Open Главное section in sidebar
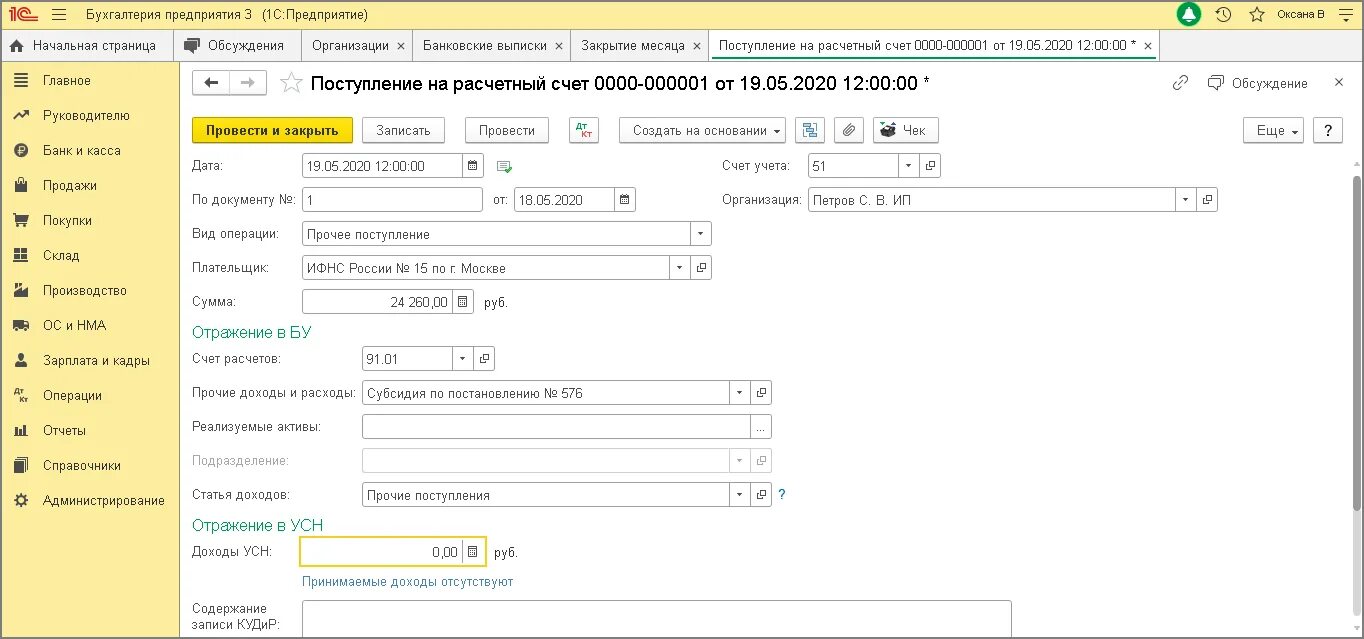Viewport: 1364px width, 639px height. click(66, 81)
